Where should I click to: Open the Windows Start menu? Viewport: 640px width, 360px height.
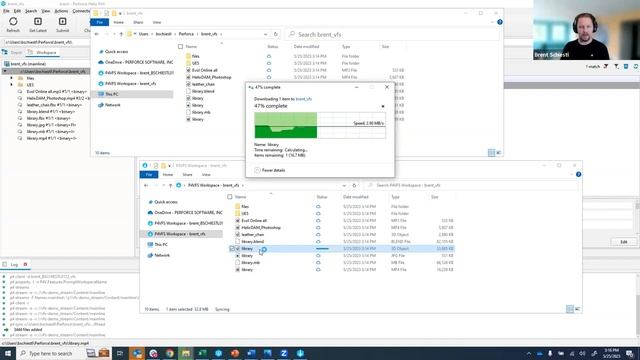[x=7, y=353]
